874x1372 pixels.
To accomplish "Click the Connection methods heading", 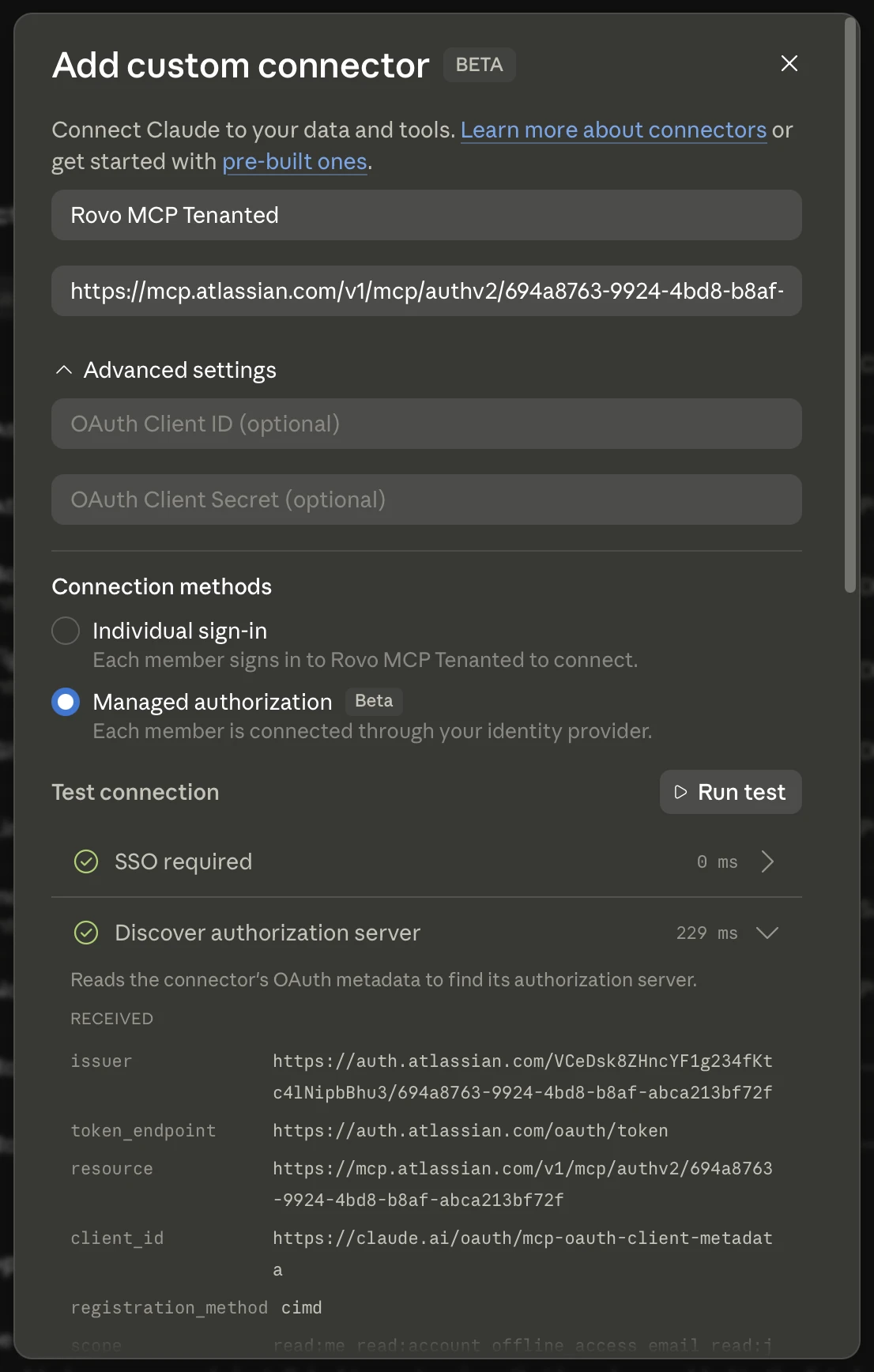I will (x=161, y=586).
